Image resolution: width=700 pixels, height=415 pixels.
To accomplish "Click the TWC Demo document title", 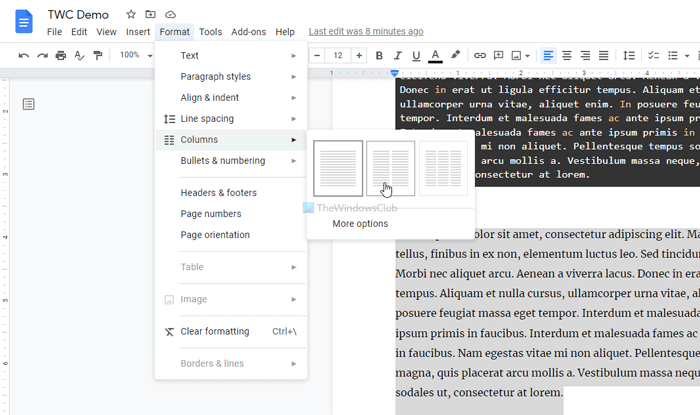I will pos(78,15).
